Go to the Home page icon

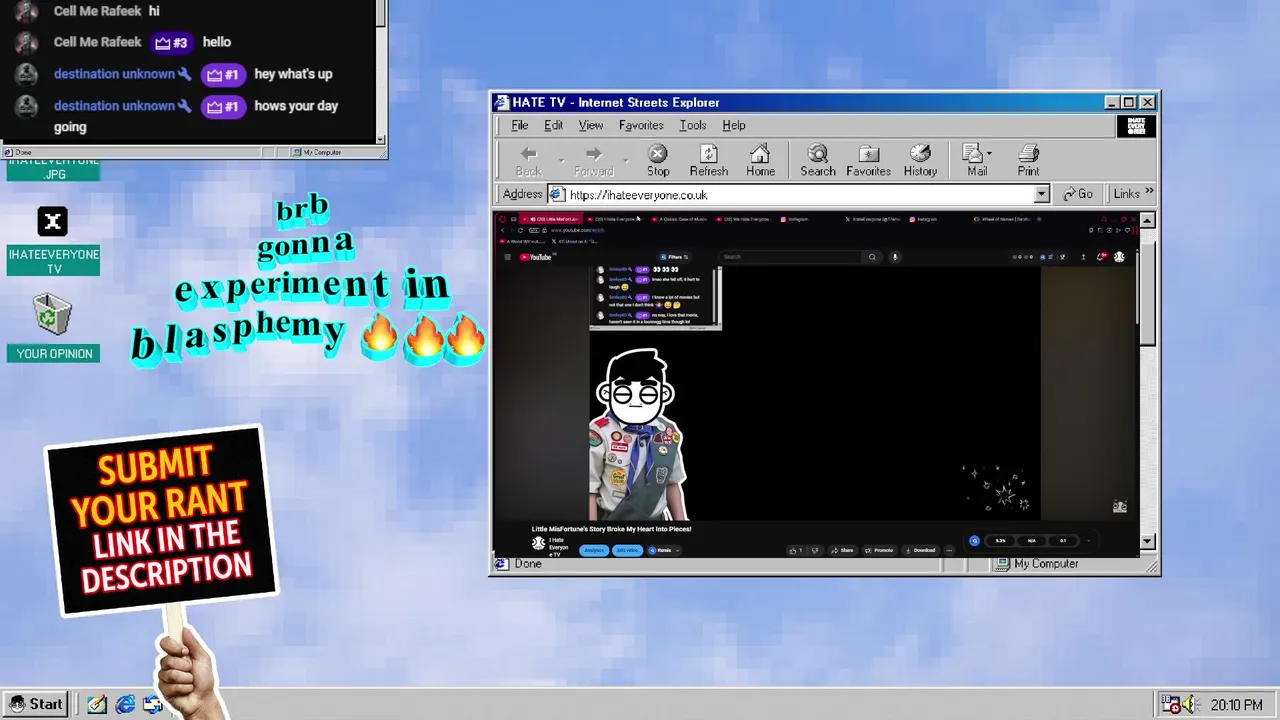coord(760,160)
